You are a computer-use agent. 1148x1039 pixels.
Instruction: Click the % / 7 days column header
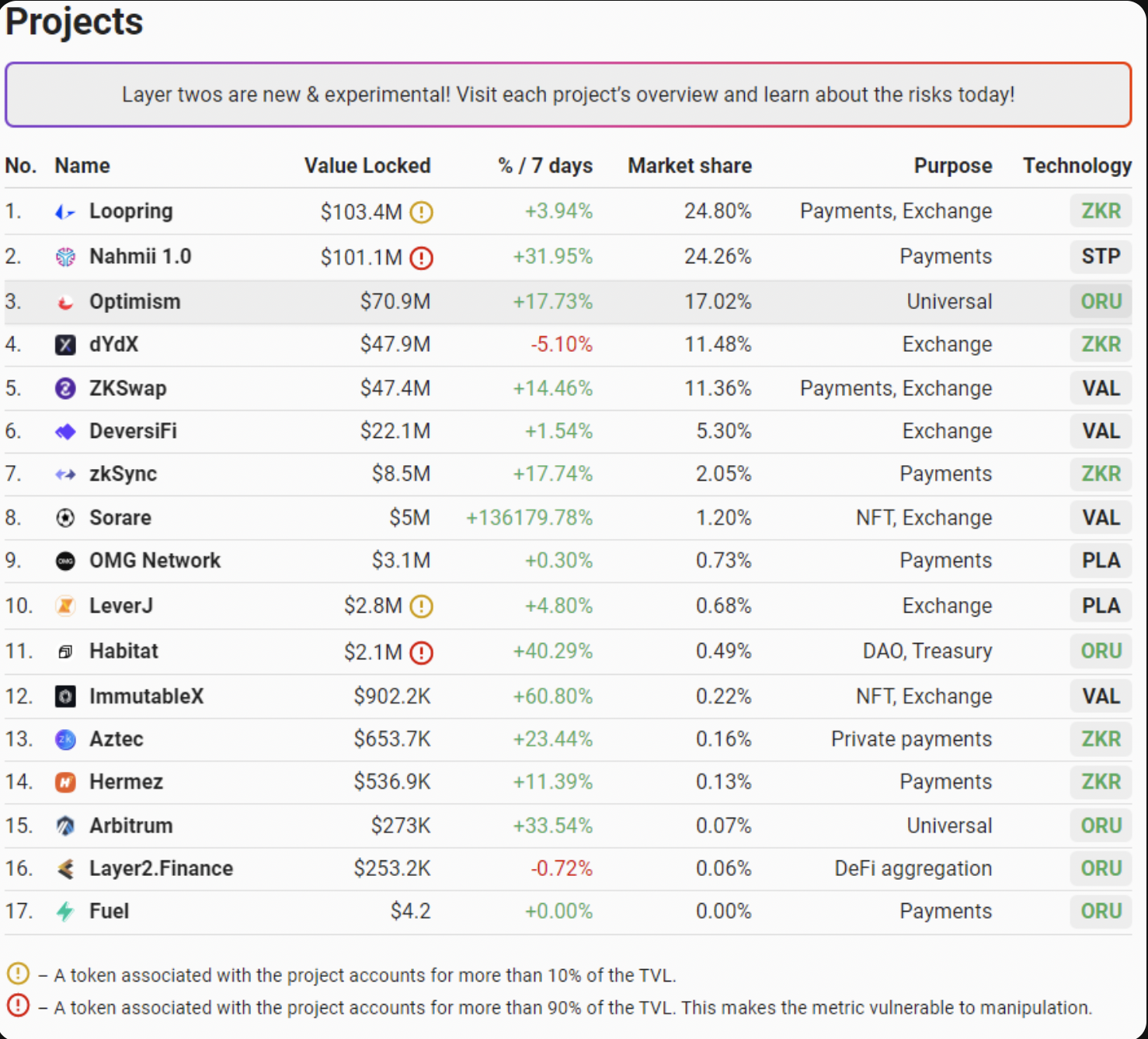pyautogui.click(x=545, y=165)
